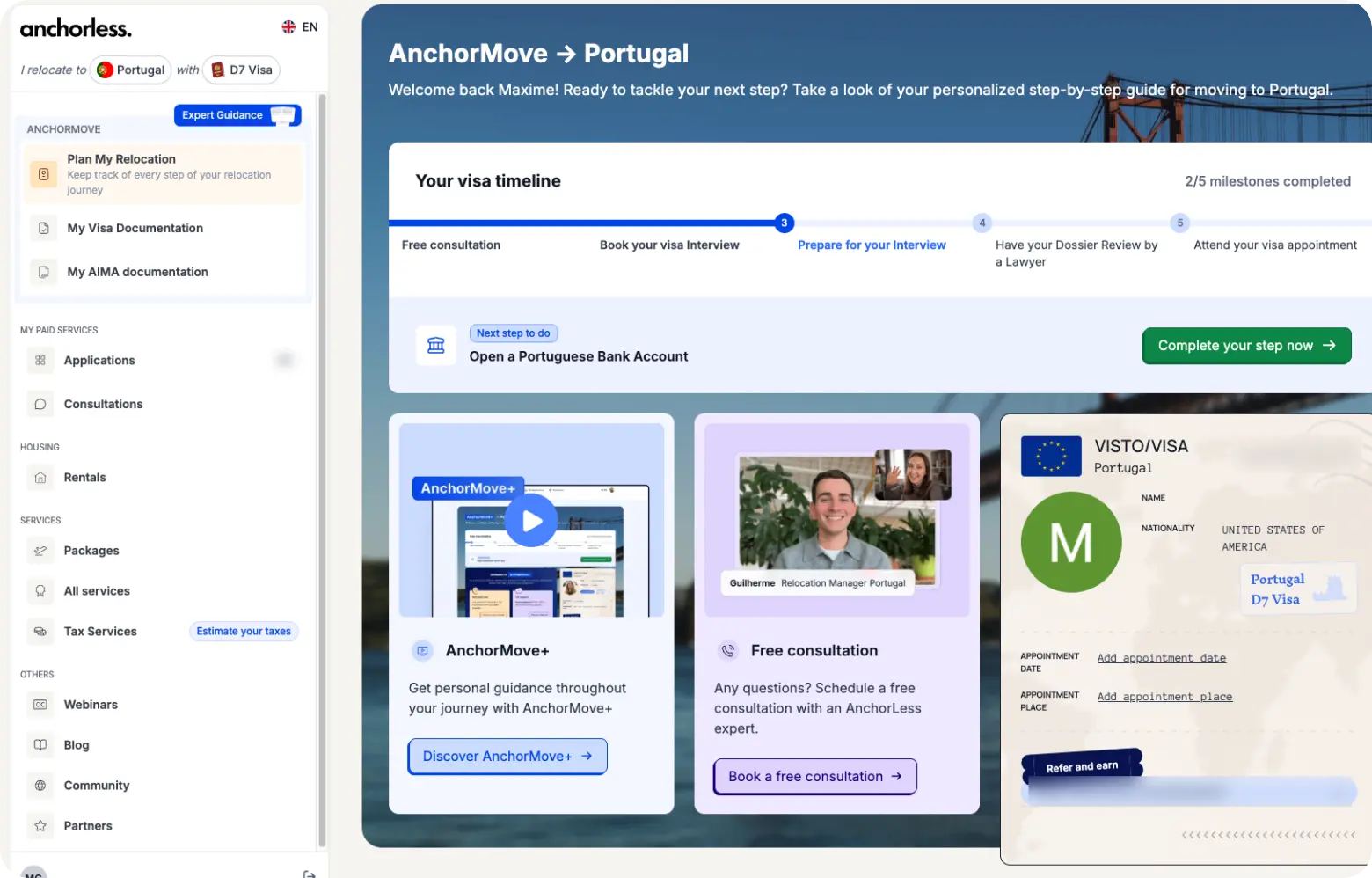Select timeline step 3 marker
Viewport: 1372px width, 878px height.
[784, 223]
